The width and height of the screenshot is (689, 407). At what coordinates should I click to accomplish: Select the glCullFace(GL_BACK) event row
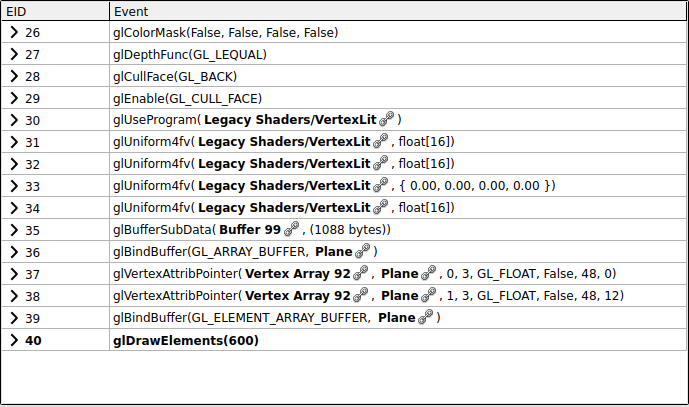pyautogui.click(x=344, y=76)
